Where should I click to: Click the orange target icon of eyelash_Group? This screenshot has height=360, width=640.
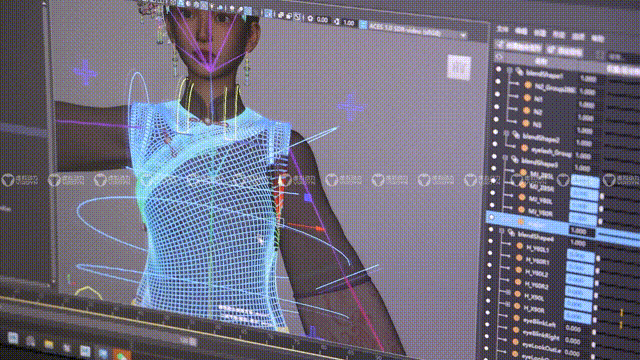(x=525, y=148)
